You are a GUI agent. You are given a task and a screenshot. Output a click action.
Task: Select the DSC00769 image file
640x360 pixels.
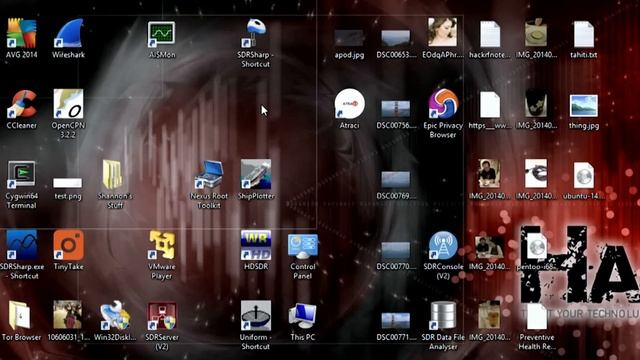point(396,180)
